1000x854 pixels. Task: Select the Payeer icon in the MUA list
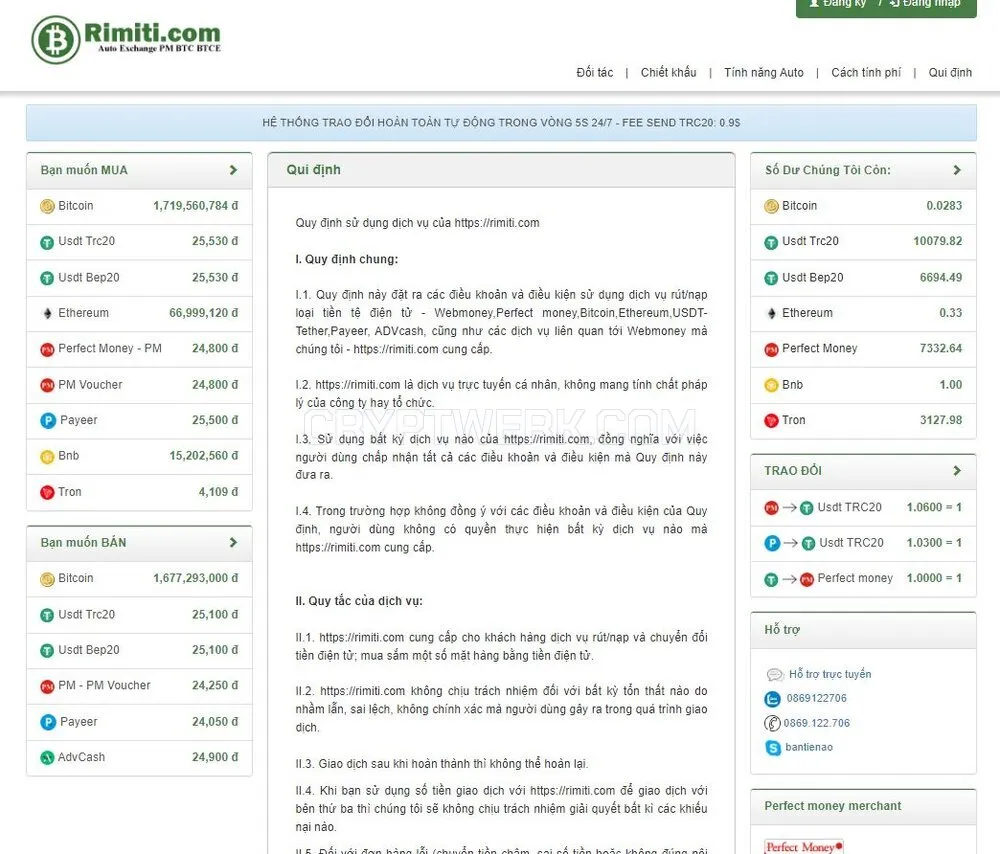pos(48,421)
